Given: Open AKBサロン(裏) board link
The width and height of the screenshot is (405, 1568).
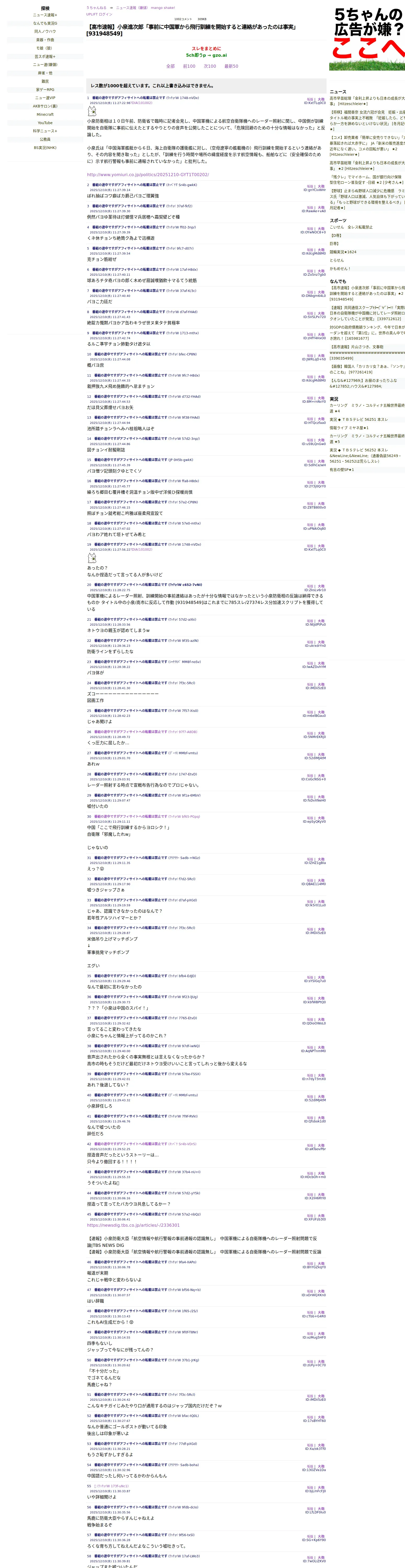Looking at the screenshot, I should pyautogui.click(x=45, y=106).
